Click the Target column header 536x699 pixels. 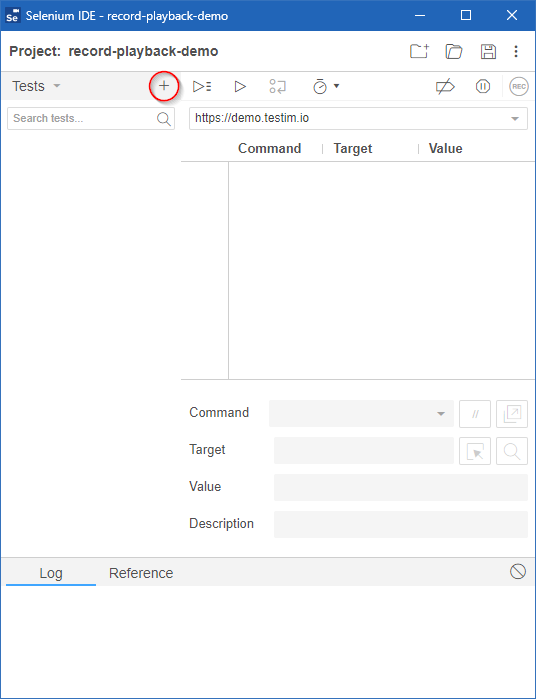(x=353, y=148)
